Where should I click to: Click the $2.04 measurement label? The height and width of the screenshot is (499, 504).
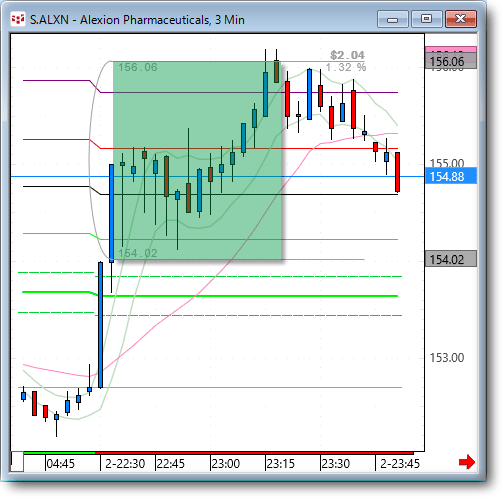(x=347, y=55)
